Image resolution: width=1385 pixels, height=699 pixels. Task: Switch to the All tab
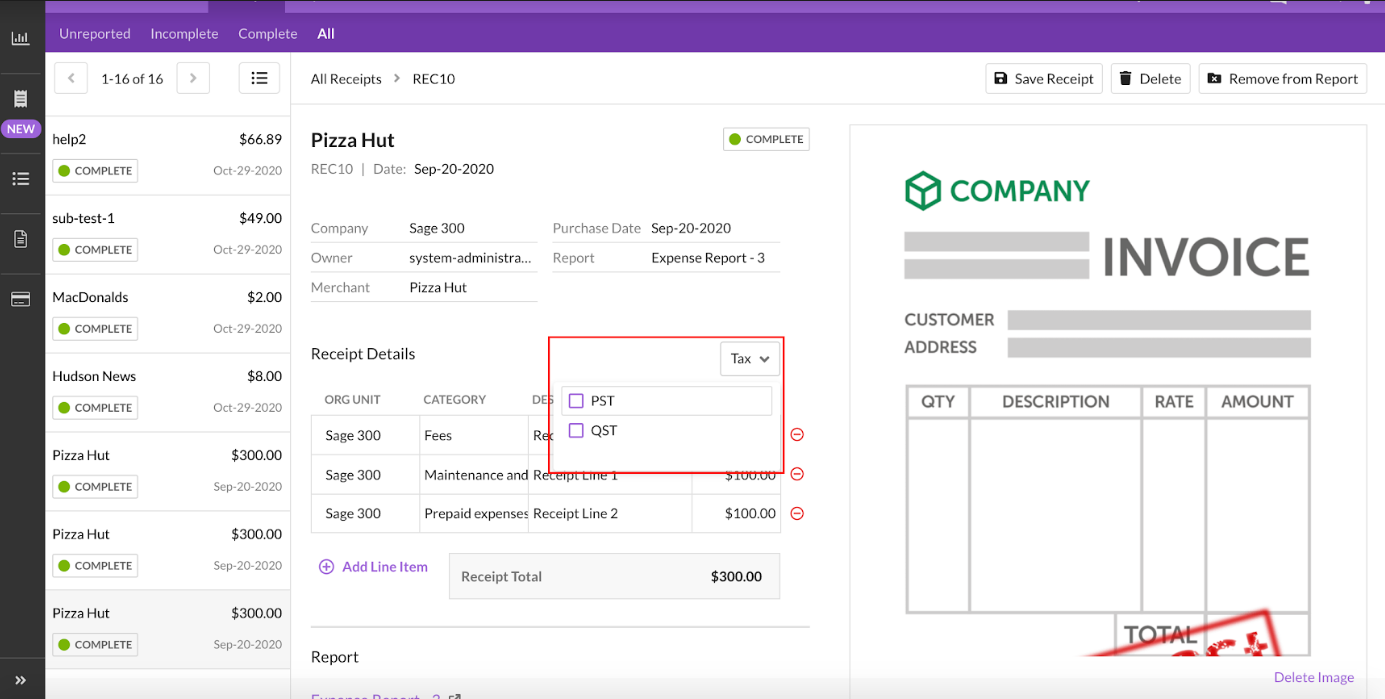326,33
